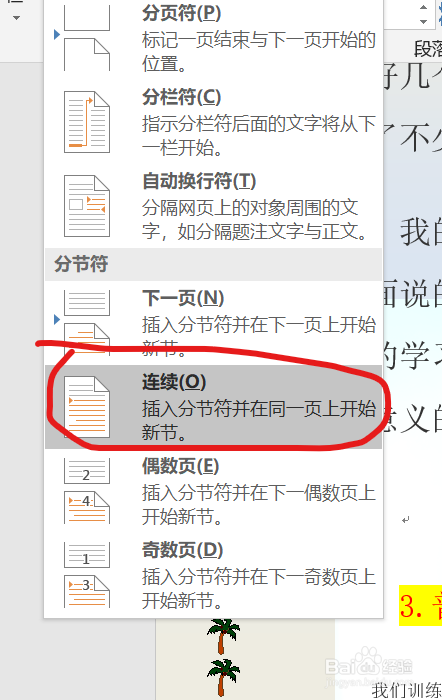442x700 pixels.
Task: Select the Text Wrapping 自动换行符(T) option
Action: (x=213, y=206)
